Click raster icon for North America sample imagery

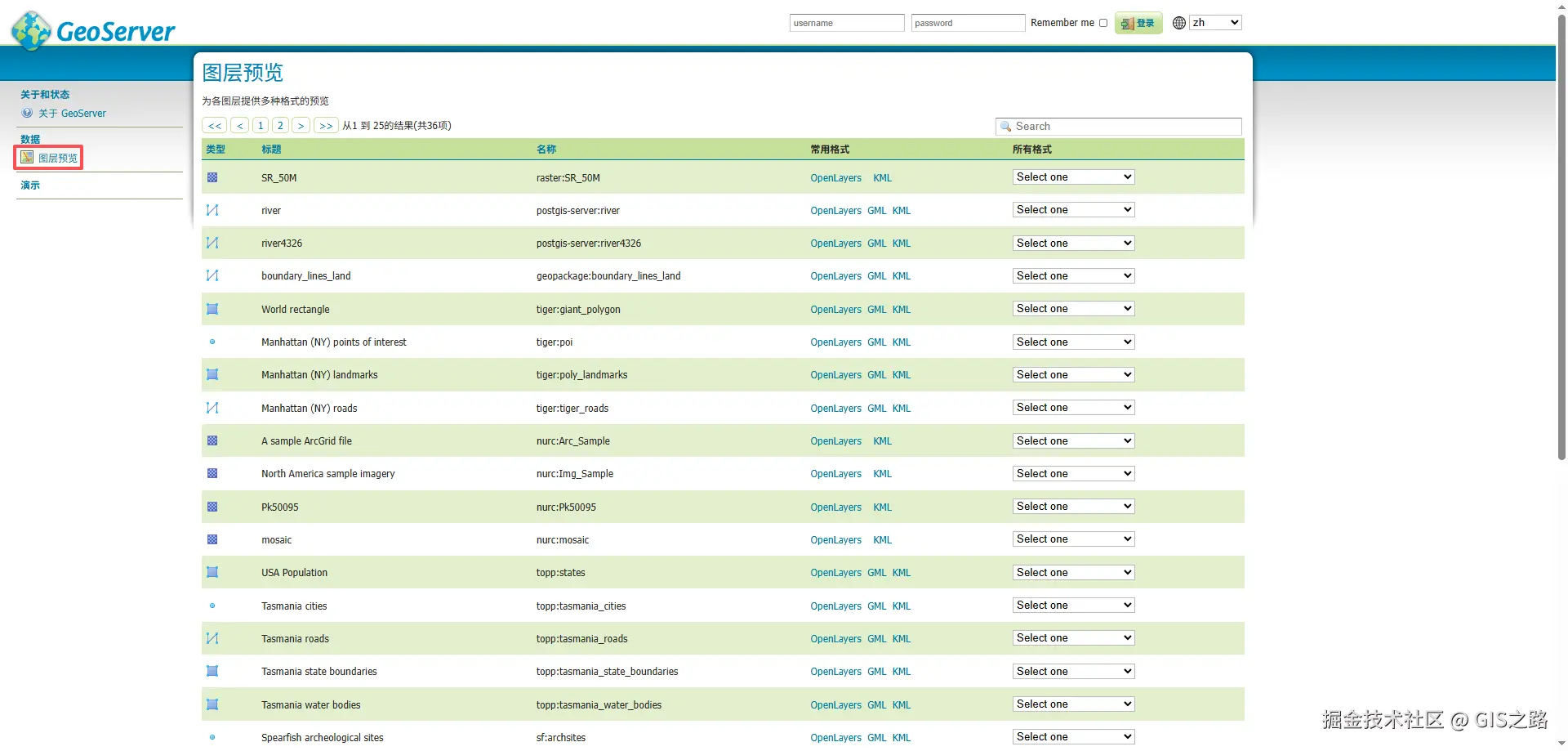[212, 473]
